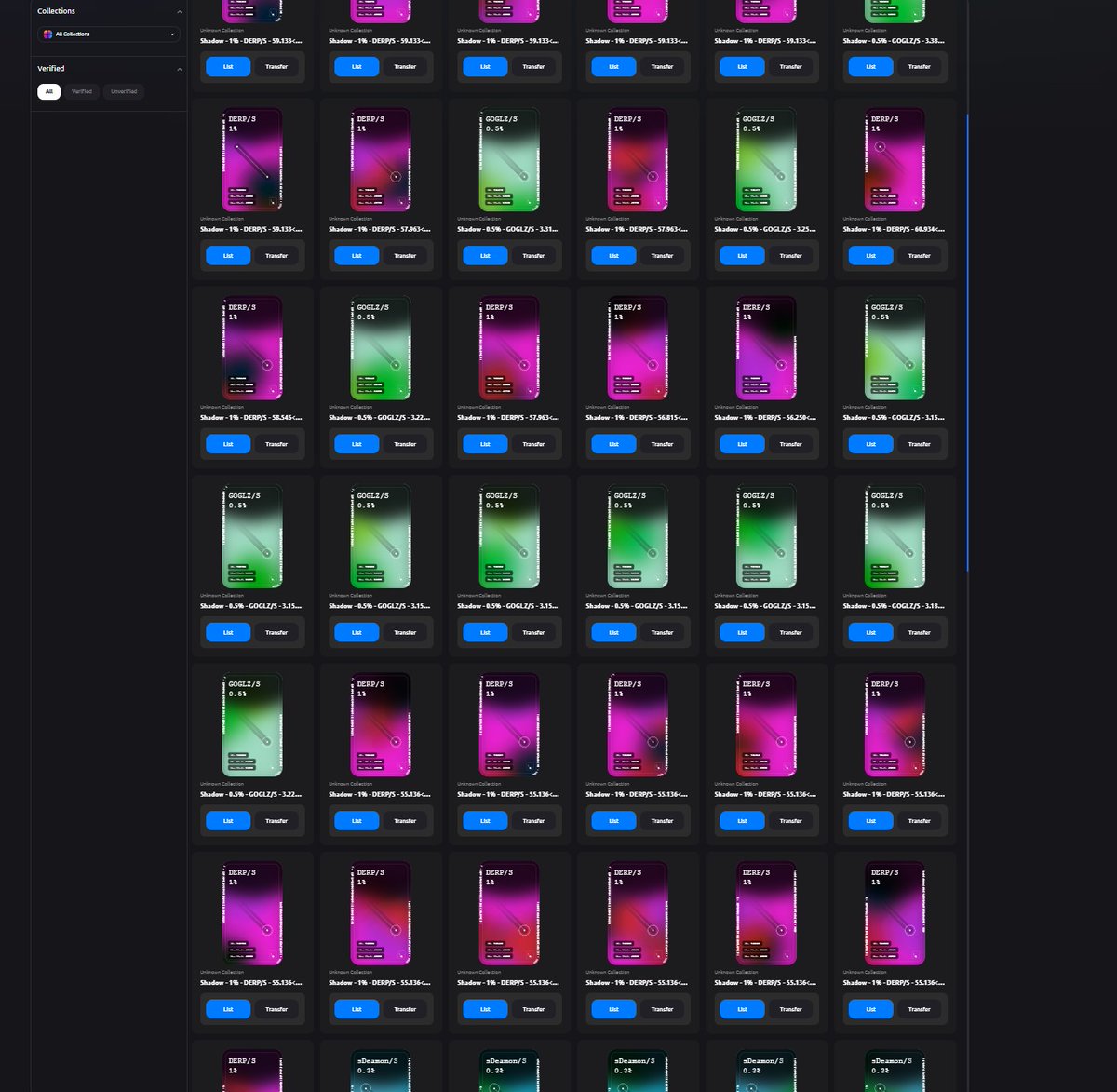Open the All Collections dropdown
The width and height of the screenshot is (1117, 1092).
coord(109,34)
